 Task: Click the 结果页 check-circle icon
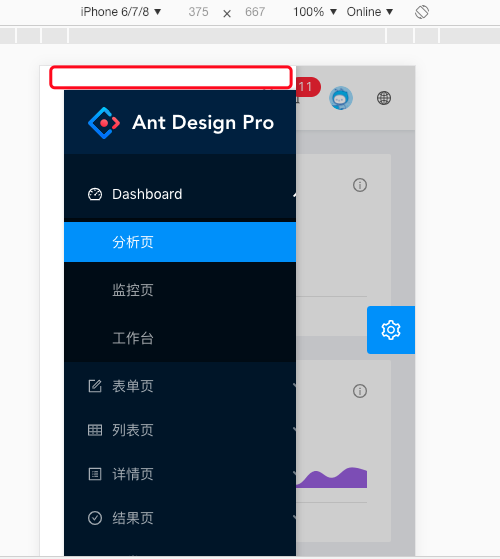(x=95, y=518)
